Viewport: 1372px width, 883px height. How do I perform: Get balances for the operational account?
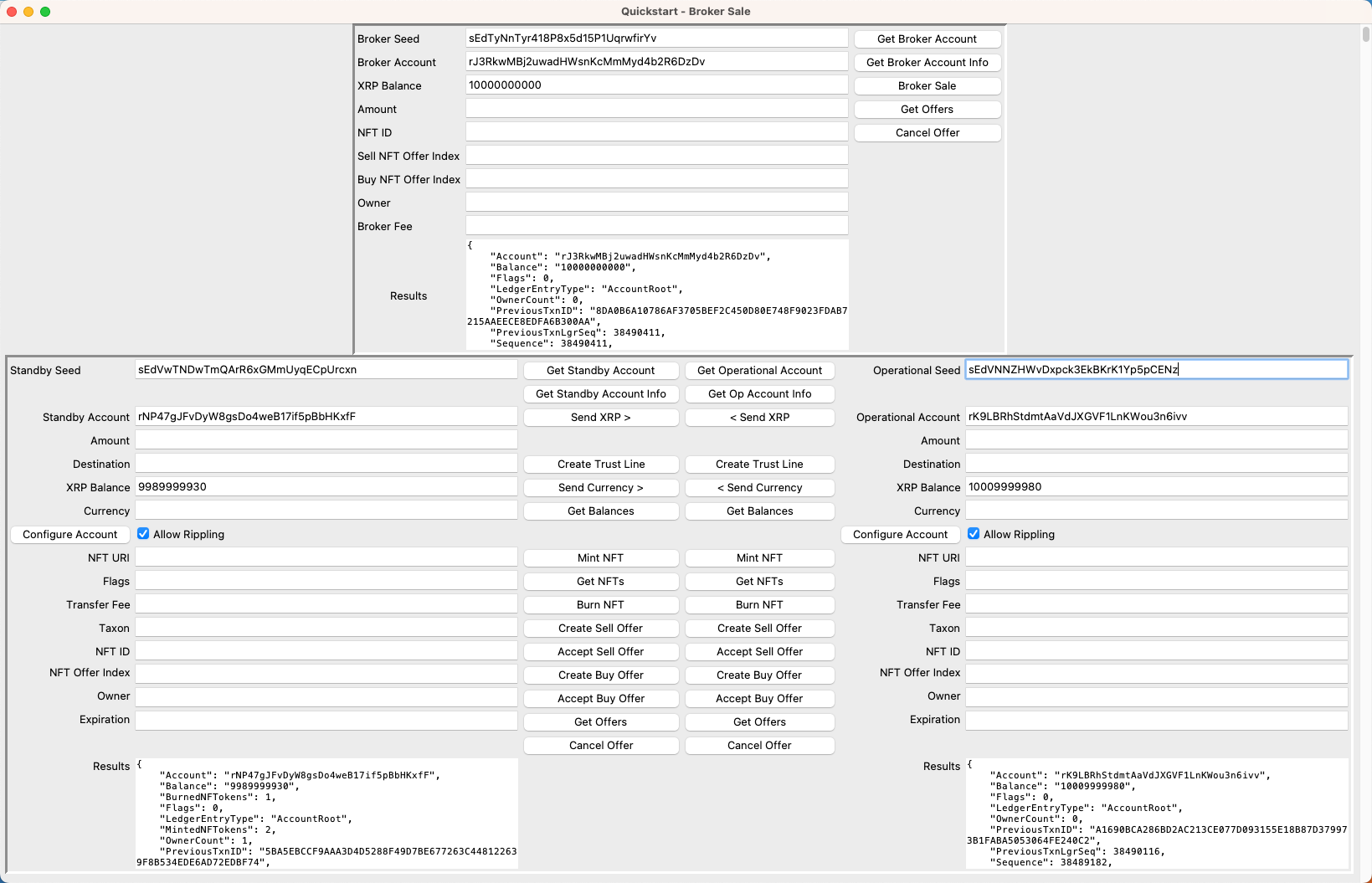click(x=759, y=511)
